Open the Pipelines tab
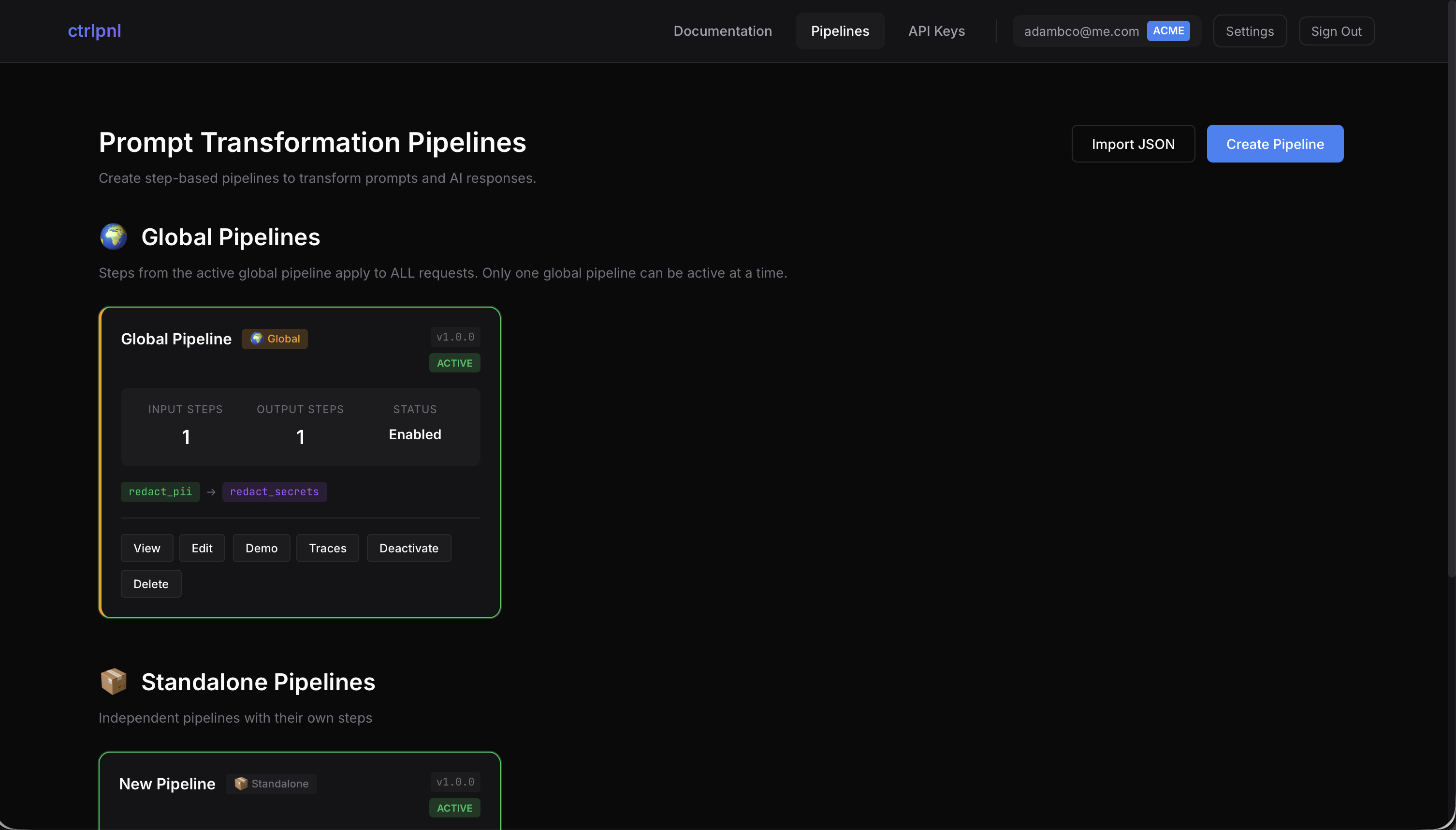Image resolution: width=1456 pixels, height=830 pixels. [840, 31]
